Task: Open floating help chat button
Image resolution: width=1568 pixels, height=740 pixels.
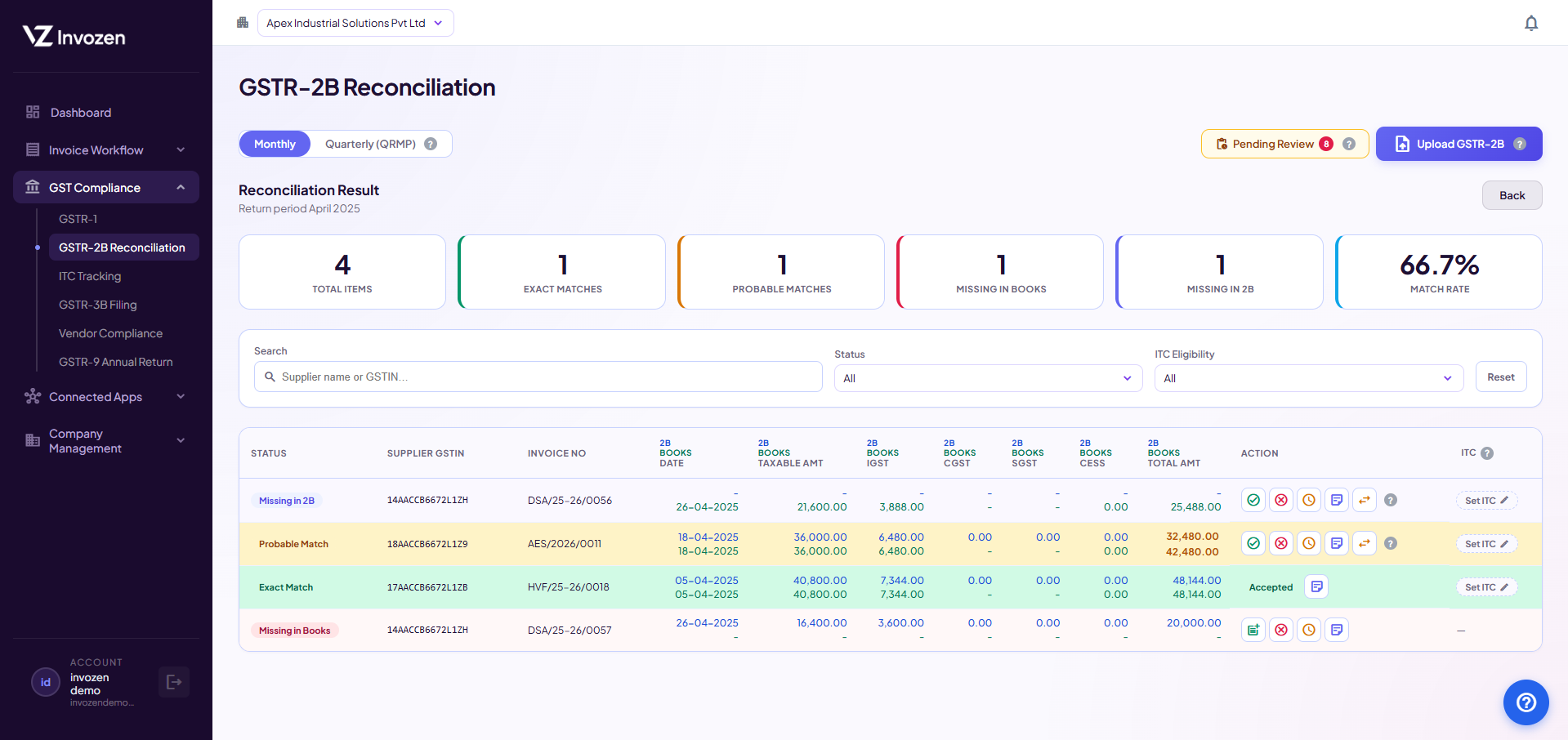Action: [x=1526, y=702]
